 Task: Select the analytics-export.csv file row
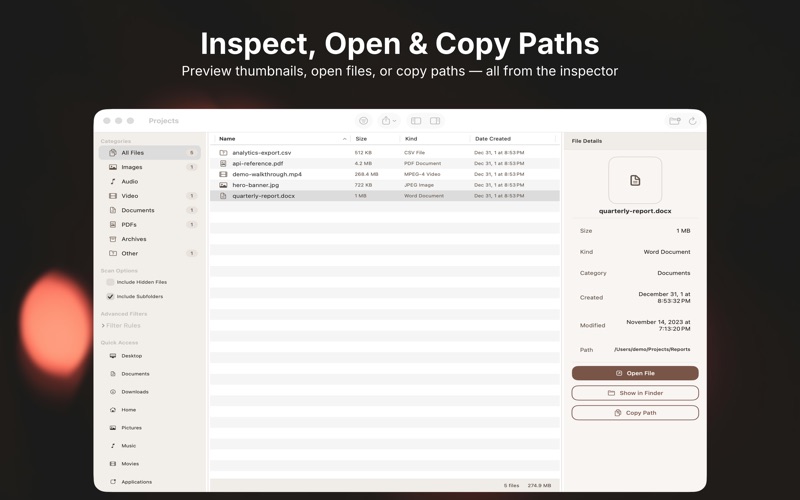pos(385,153)
